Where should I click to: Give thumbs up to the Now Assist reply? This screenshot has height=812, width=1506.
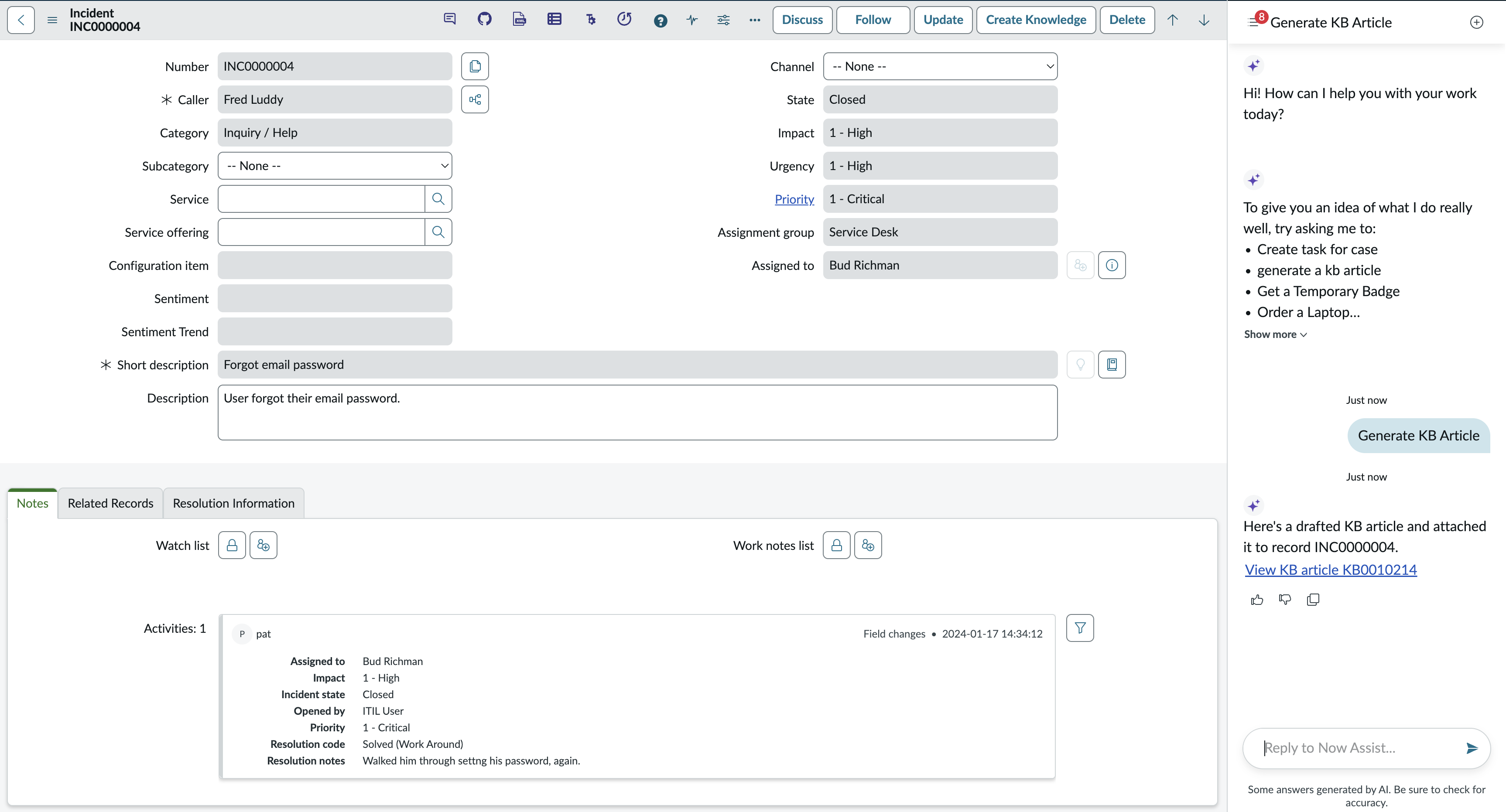click(1257, 600)
